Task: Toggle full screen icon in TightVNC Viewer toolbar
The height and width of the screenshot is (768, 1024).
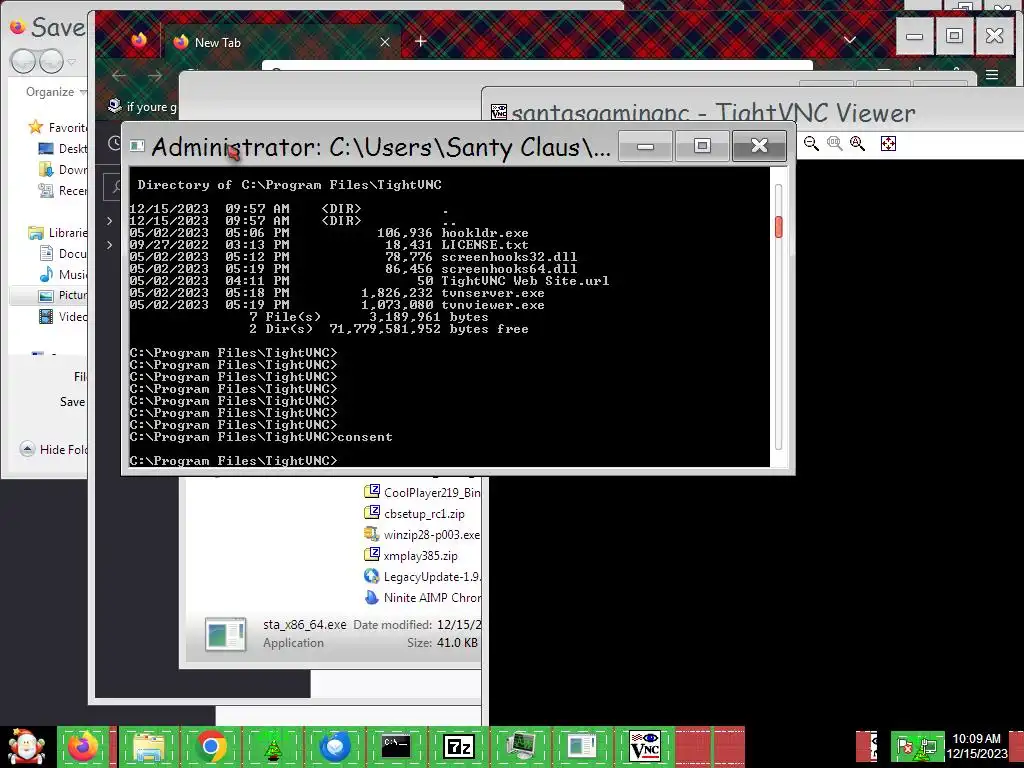Action: point(888,144)
